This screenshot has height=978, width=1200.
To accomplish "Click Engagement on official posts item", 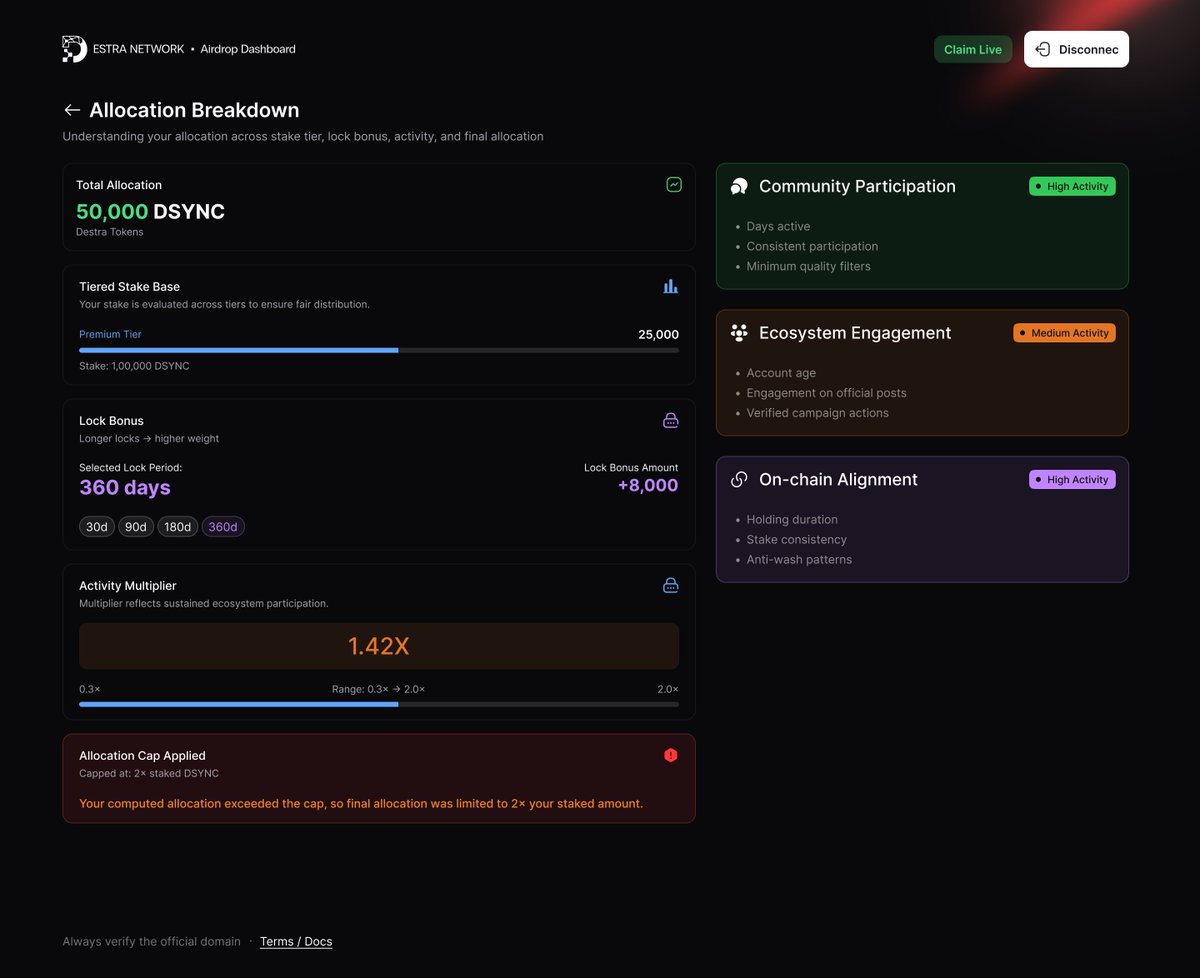I will click(826, 393).
